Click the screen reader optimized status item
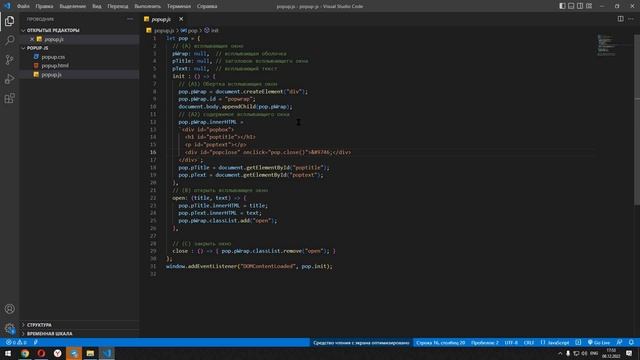Image resolution: width=640 pixels, height=360 pixels. (x=361, y=342)
